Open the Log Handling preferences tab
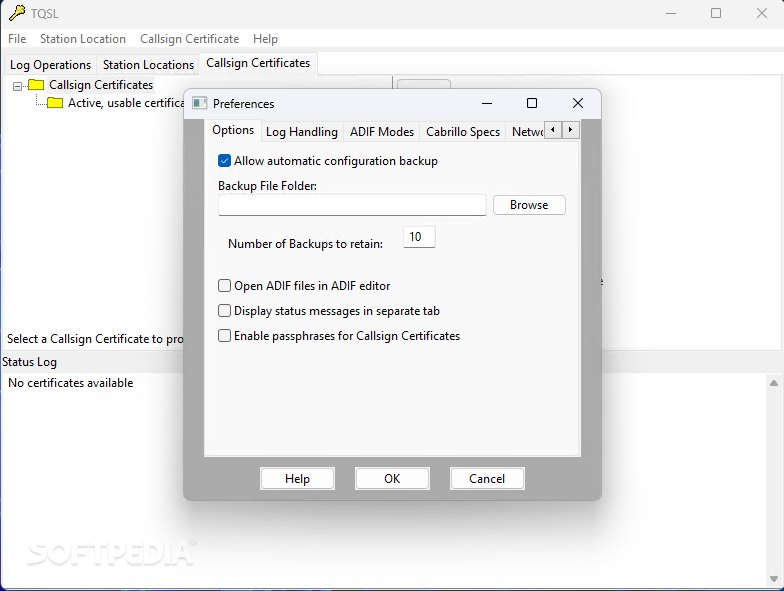This screenshot has height=591, width=784. (302, 132)
